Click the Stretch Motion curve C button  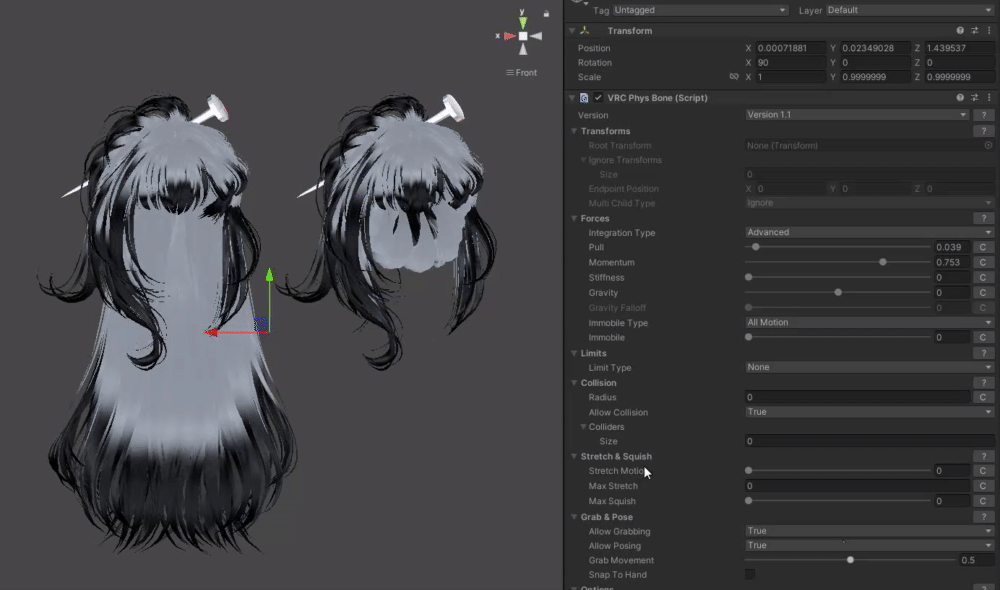983,471
